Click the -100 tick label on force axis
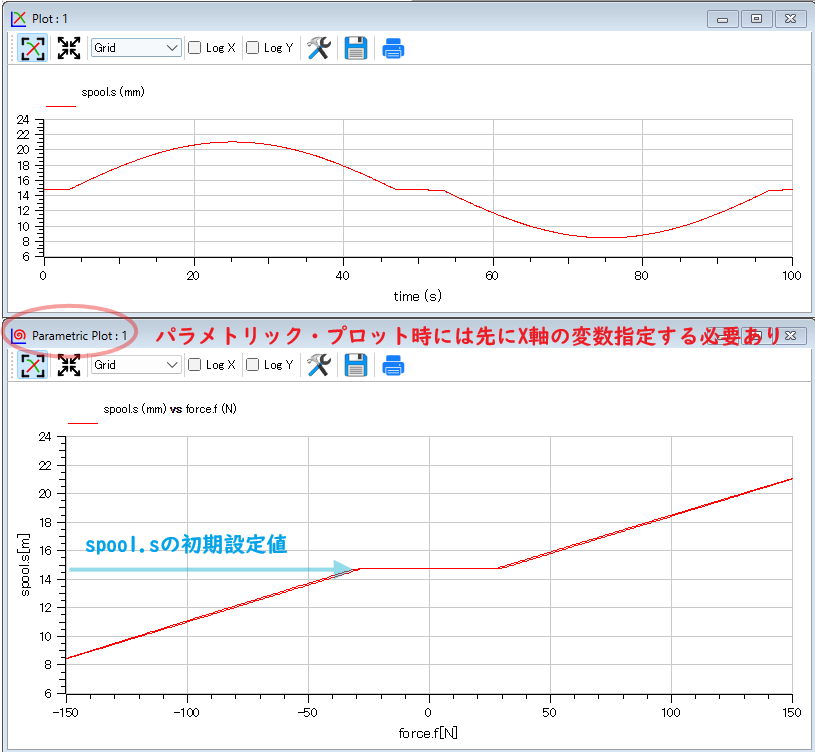Viewport: 815px width, 752px height. click(x=187, y=713)
